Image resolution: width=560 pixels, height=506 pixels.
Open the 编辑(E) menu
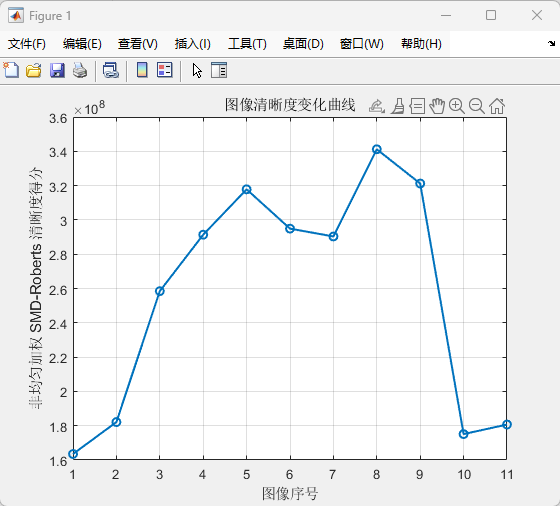(x=82, y=44)
